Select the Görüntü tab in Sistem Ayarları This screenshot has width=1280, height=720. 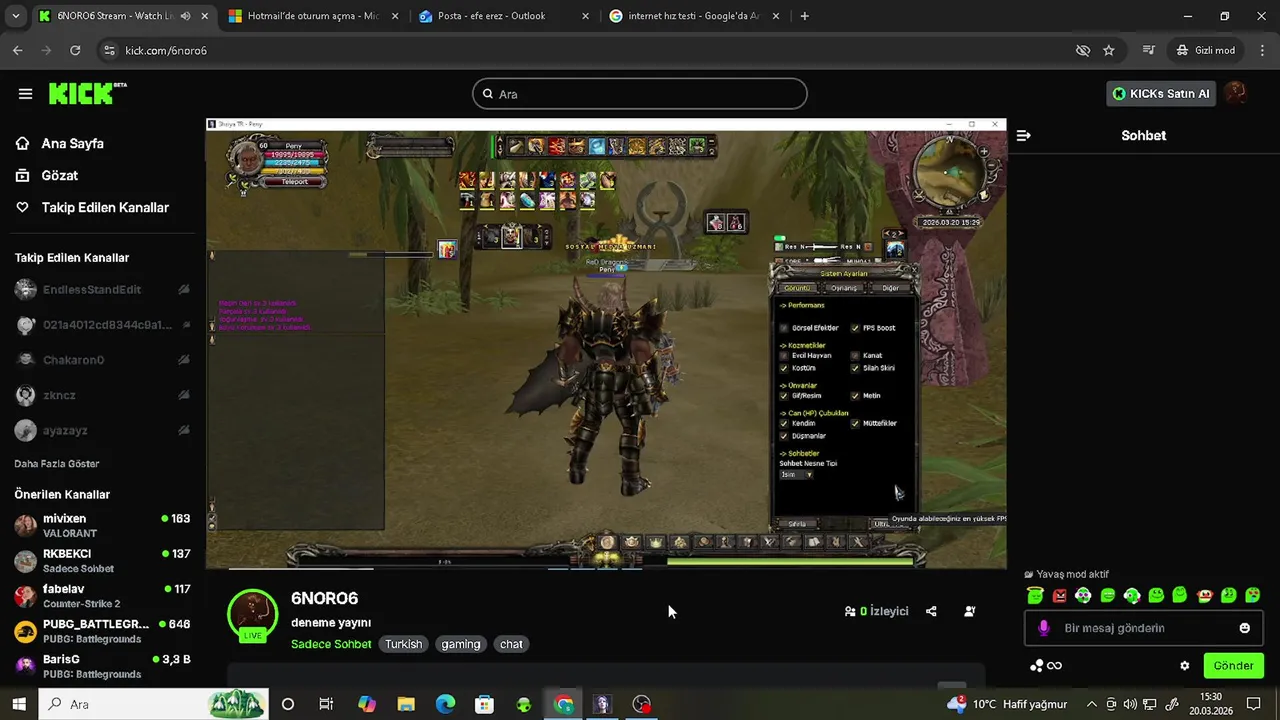pyautogui.click(x=797, y=288)
